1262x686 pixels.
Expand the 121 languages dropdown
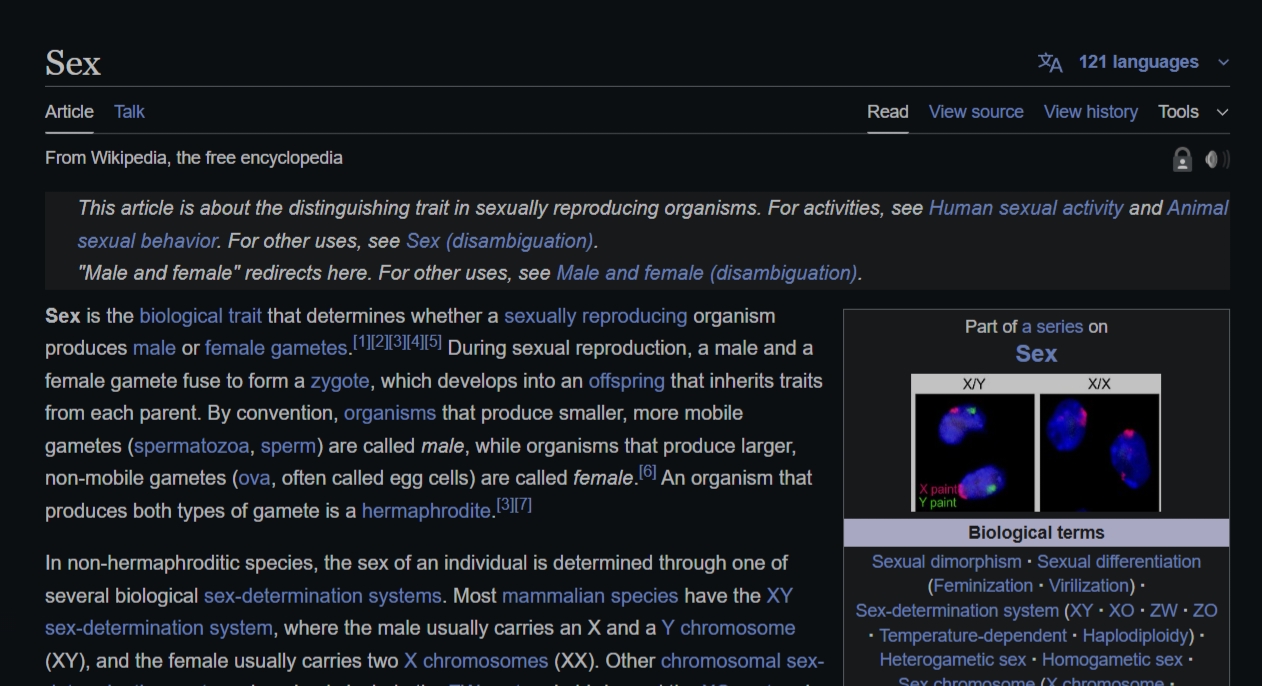pyautogui.click(x=1138, y=62)
